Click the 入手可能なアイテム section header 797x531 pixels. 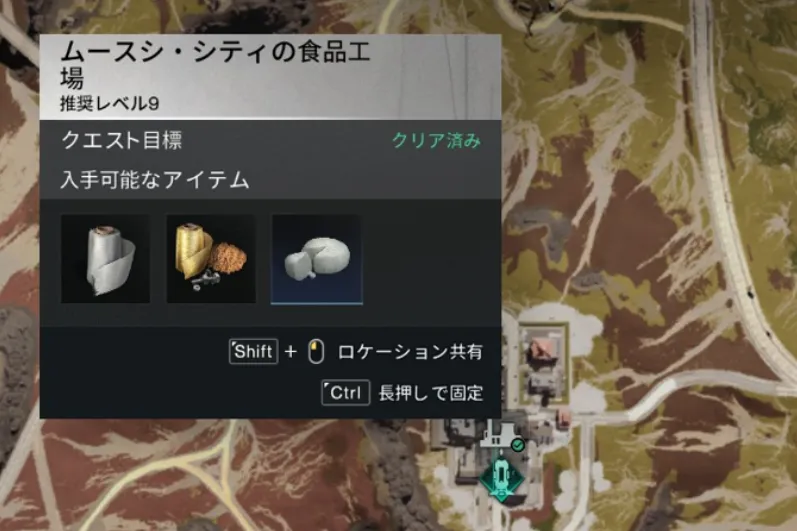(x=155, y=179)
